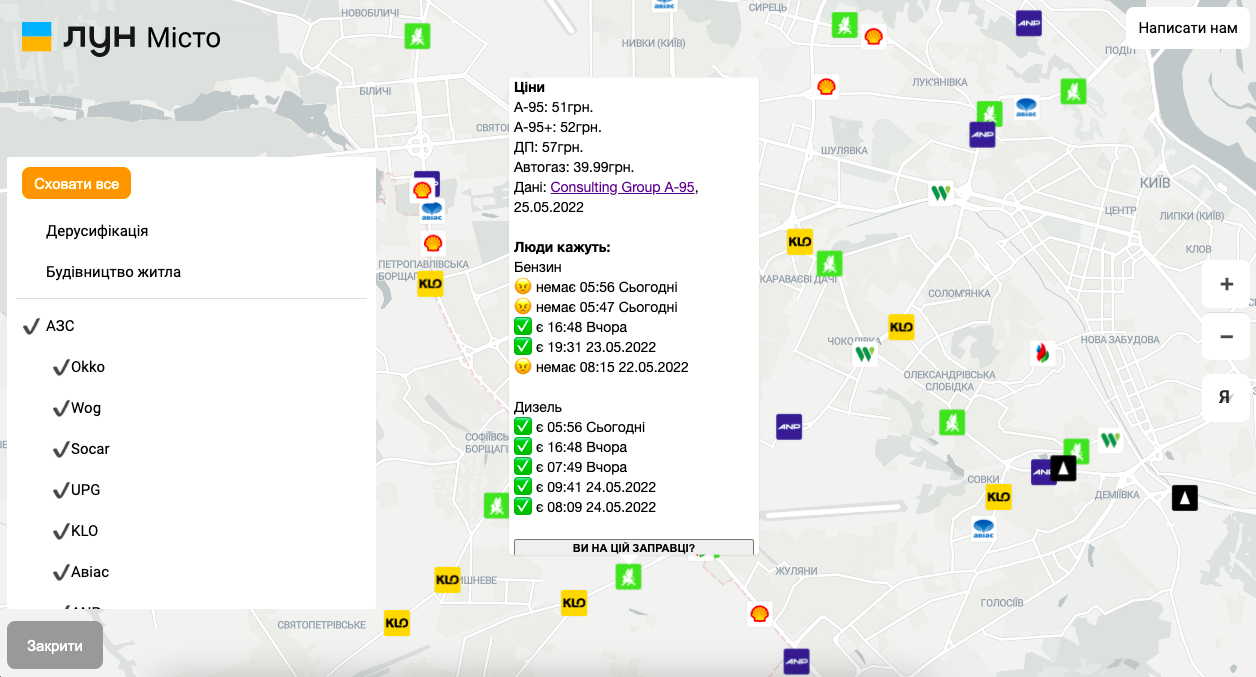Click the Okko marker near Новобіличі

tap(417, 36)
